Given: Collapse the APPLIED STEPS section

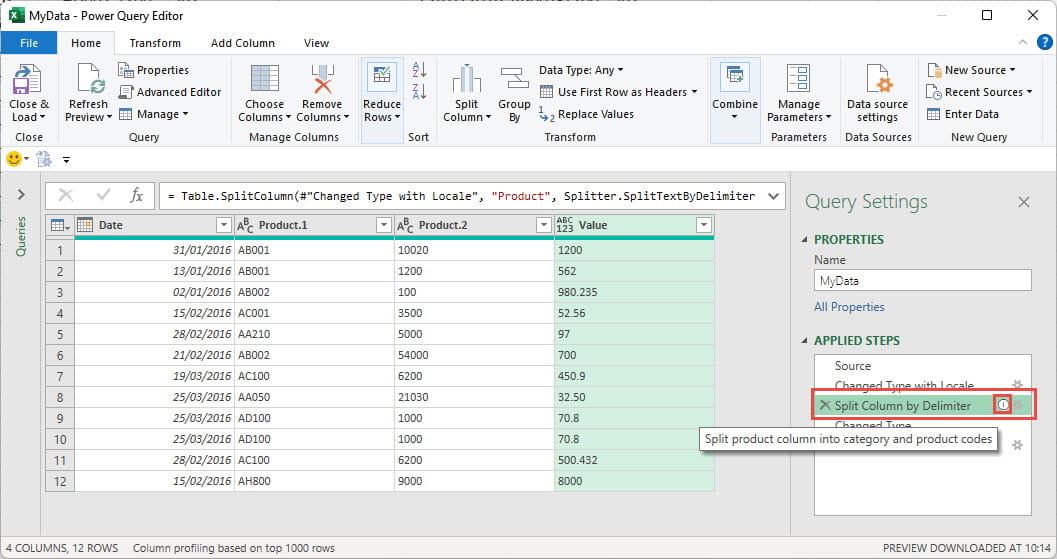Looking at the screenshot, I should click(x=805, y=341).
